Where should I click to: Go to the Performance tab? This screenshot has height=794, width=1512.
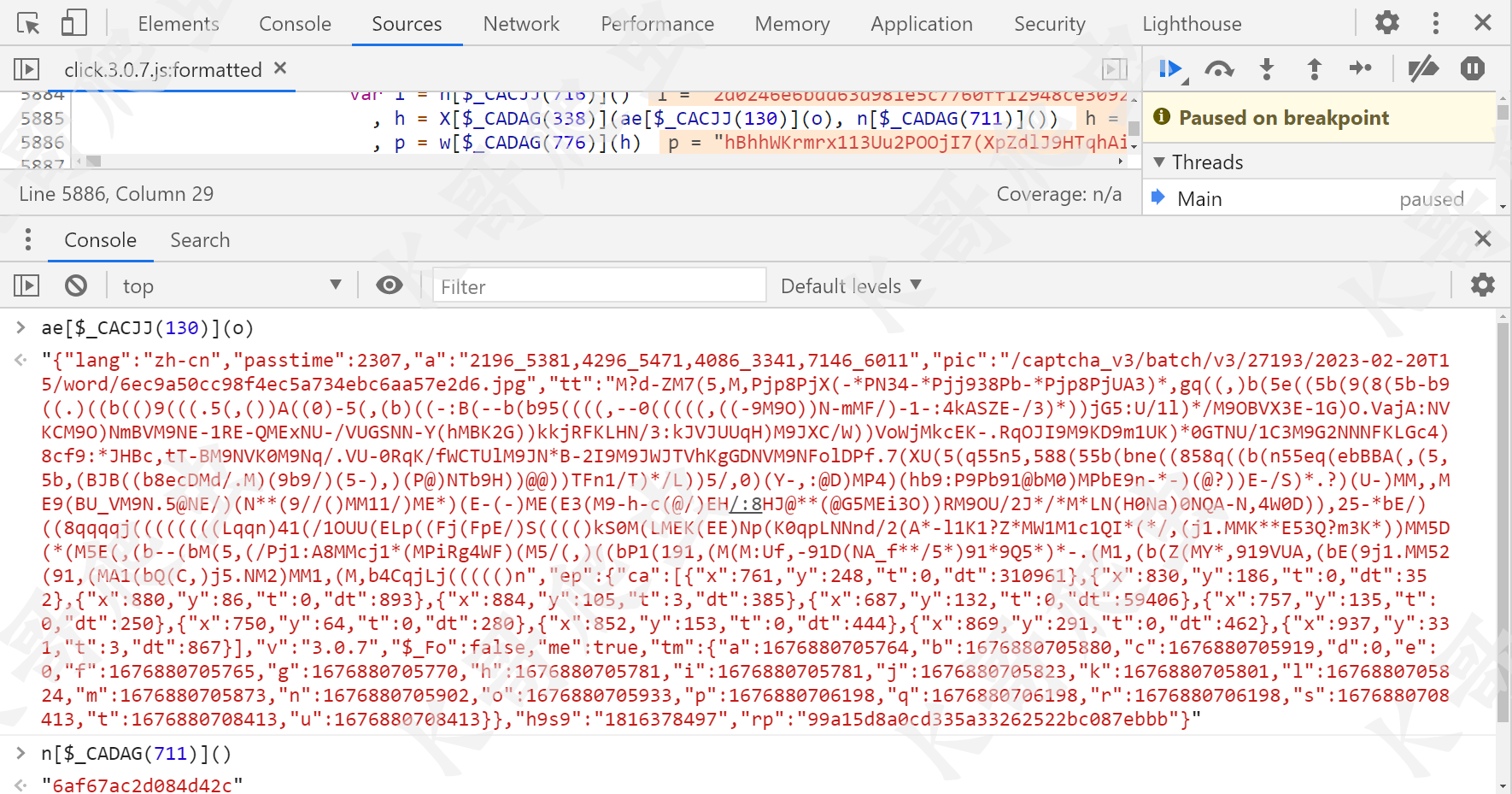[x=657, y=24]
